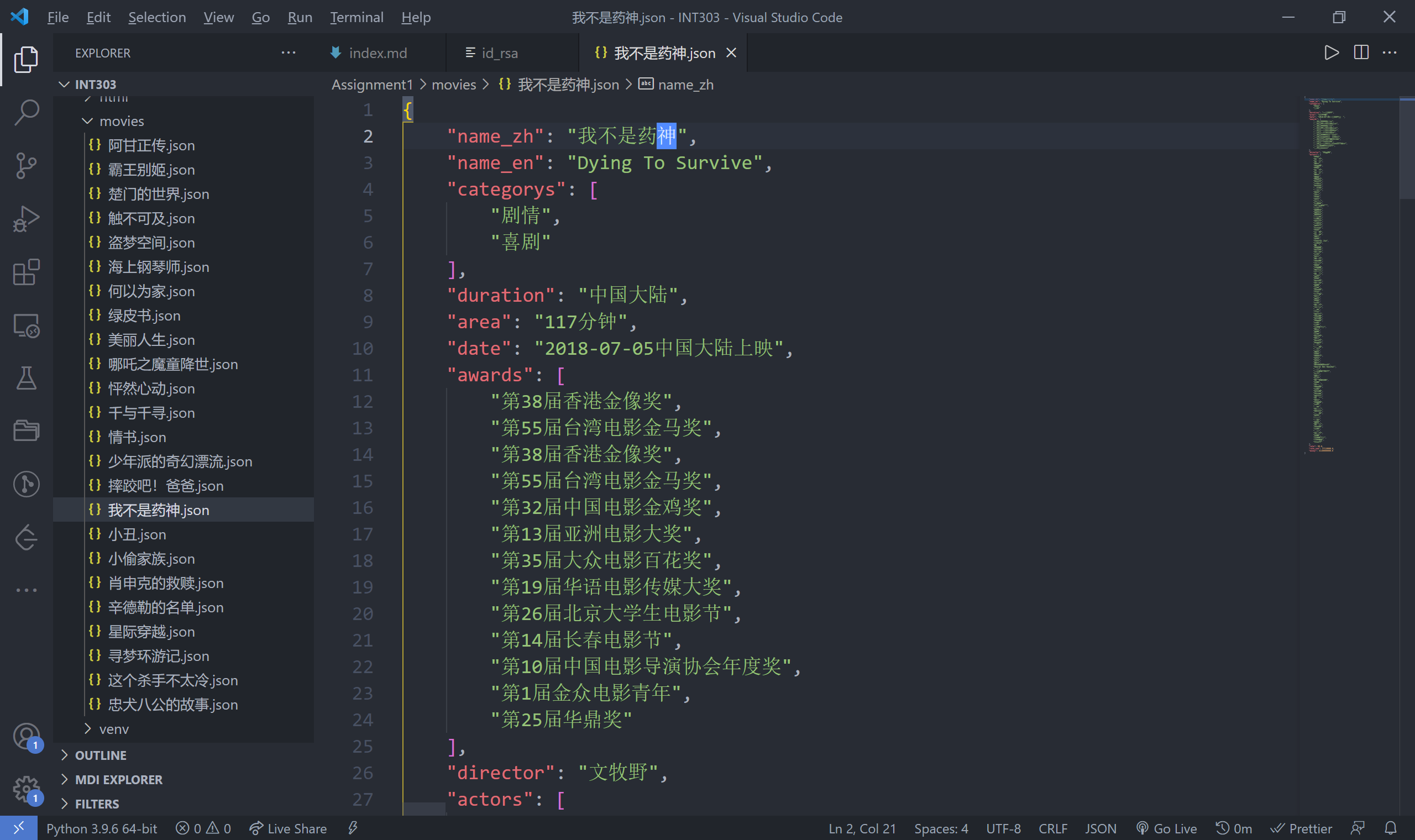
Task: Open 小丑.json in the explorer
Action: (137, 534)
